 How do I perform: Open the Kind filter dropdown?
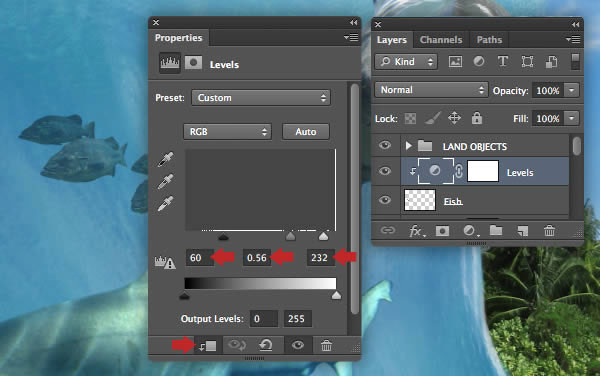pos(406,62)
